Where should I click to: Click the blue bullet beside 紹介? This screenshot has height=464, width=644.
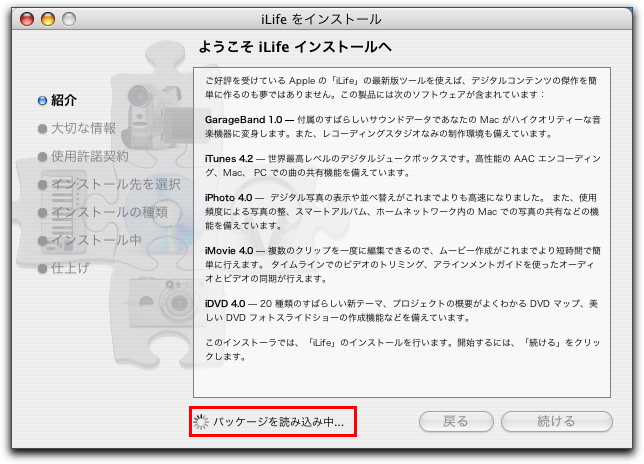[x=42, y=101]
